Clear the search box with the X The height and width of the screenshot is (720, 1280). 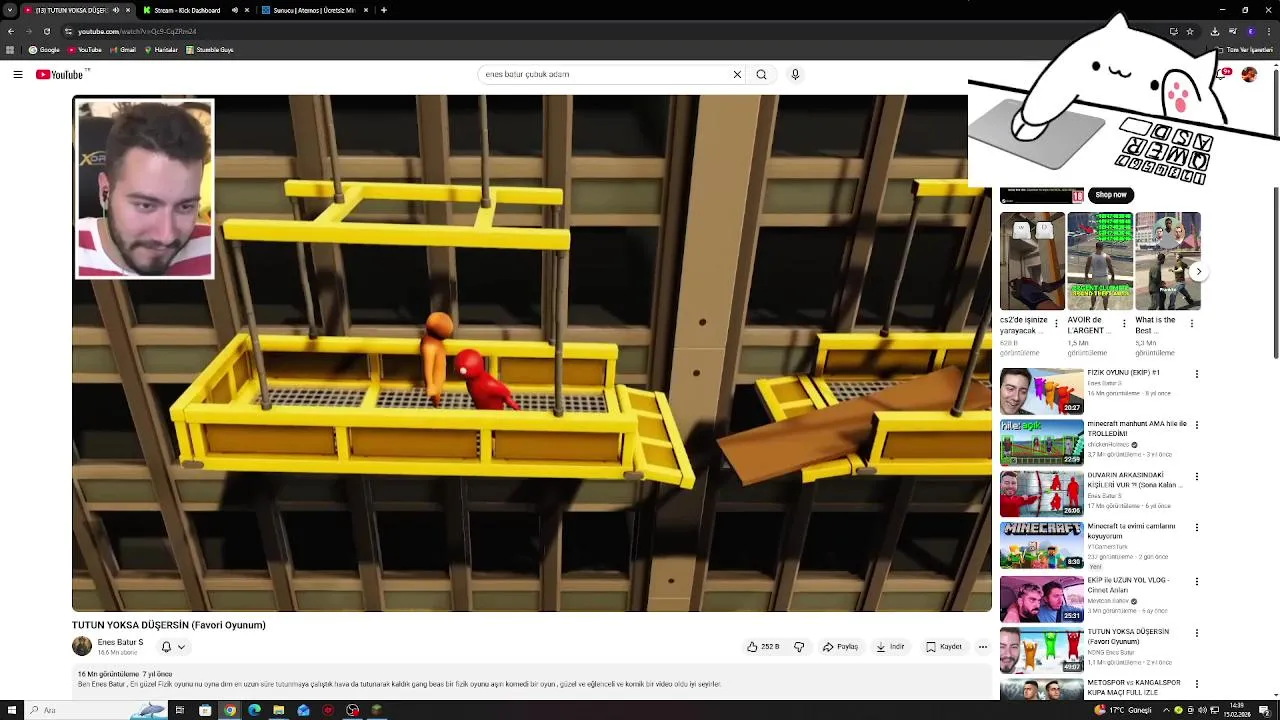737,74
